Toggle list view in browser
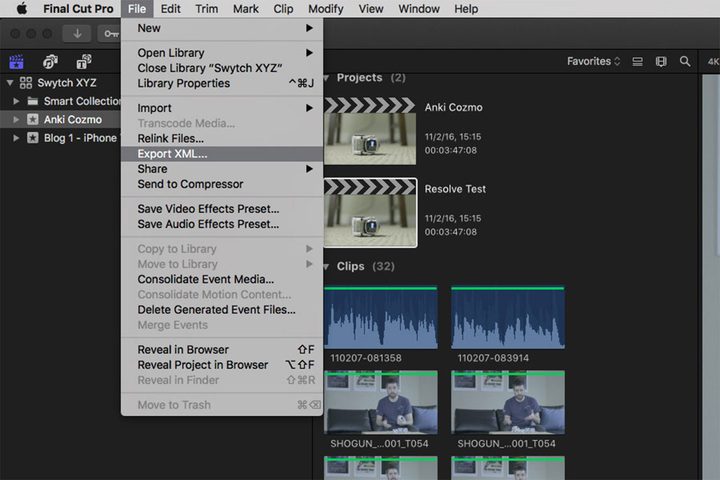720x480 pixels. [x=637, y=62]
